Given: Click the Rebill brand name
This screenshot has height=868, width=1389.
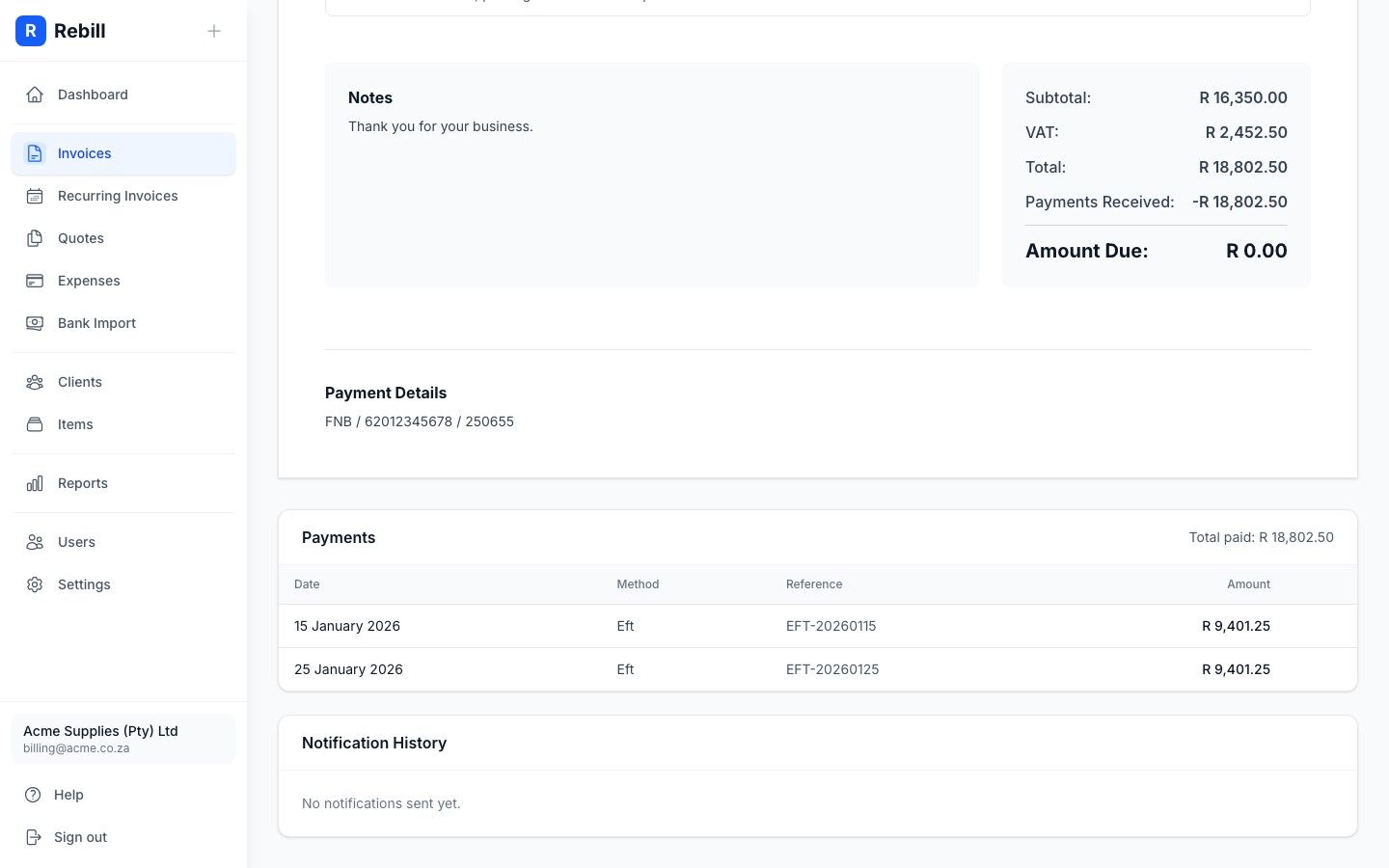Looking at the screenshot, I should (x=80, y=31).
